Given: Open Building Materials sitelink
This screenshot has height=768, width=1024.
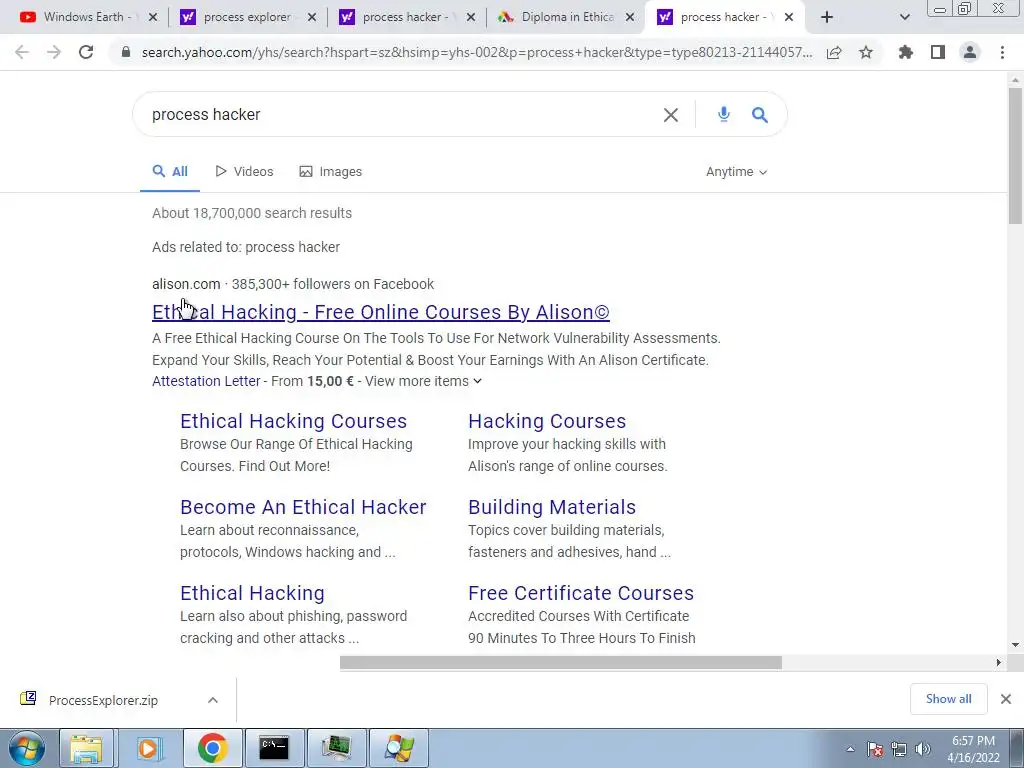Looking at the screenshot, I should [x=552, y=507].
